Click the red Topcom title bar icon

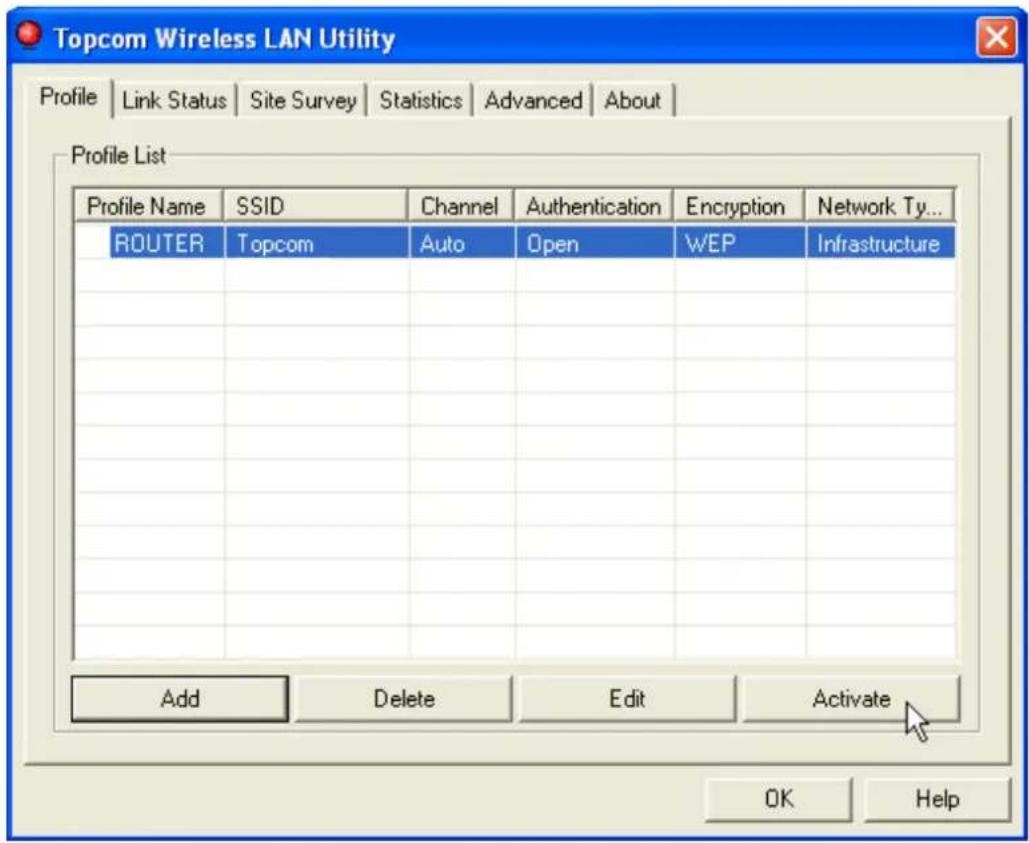pyautogui.click(x=28, y=35)
